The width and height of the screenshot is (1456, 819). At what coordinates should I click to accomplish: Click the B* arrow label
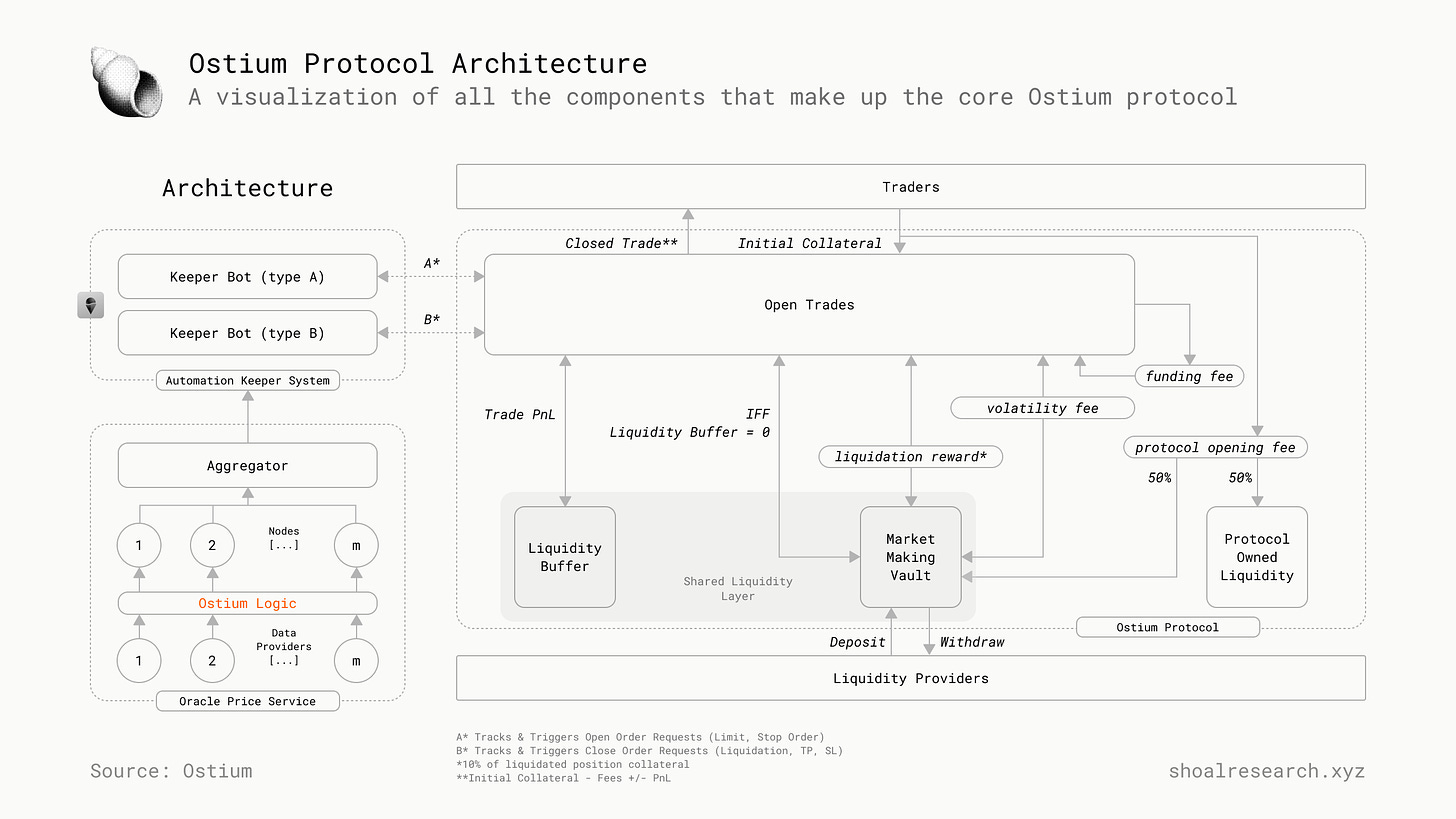[432, 320]
